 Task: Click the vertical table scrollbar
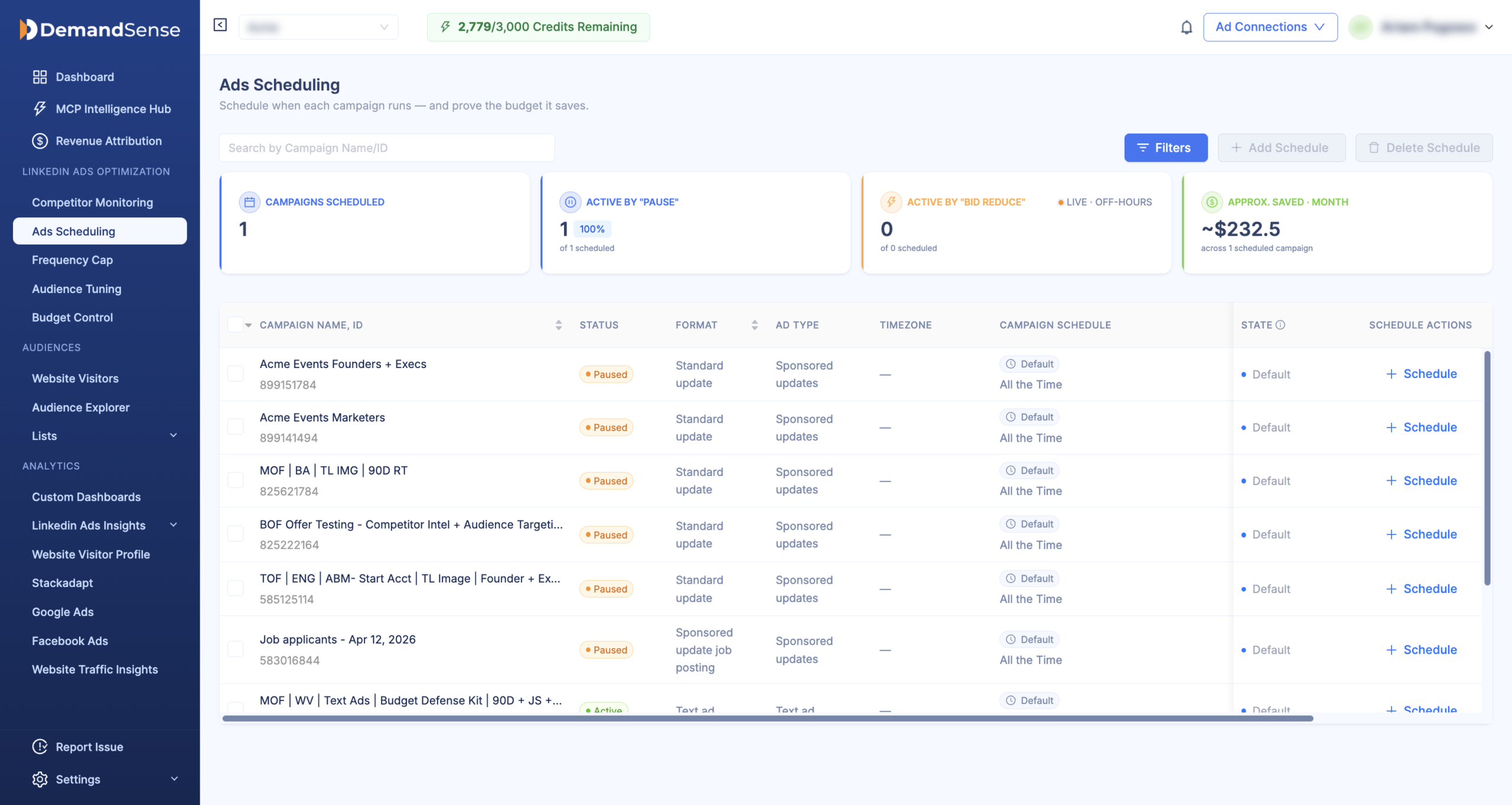1487,468
